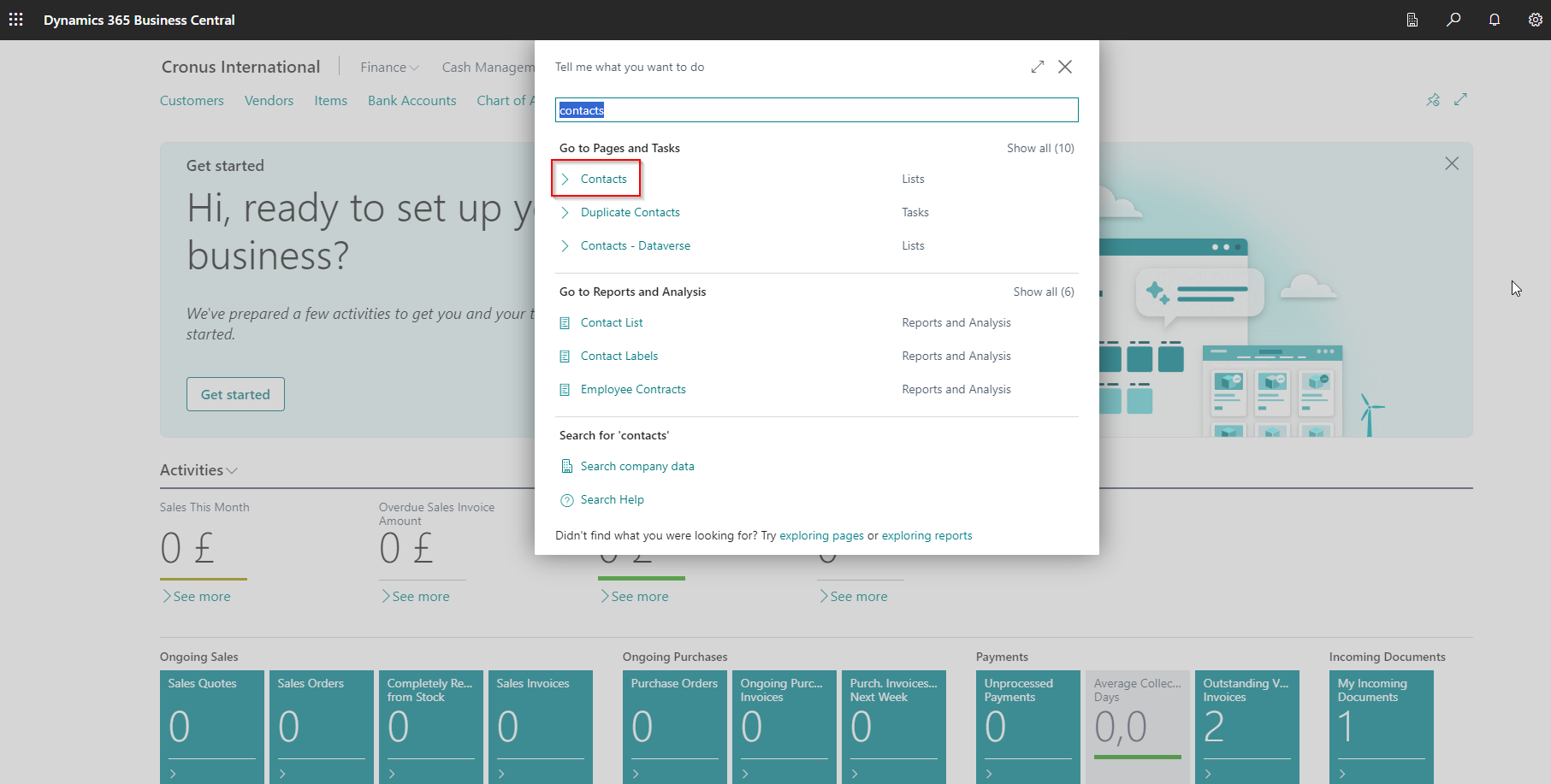Expand the Tell Me dialog to full size
The width and height of the screenshot is (1551, 784).
click(1038, 67)
